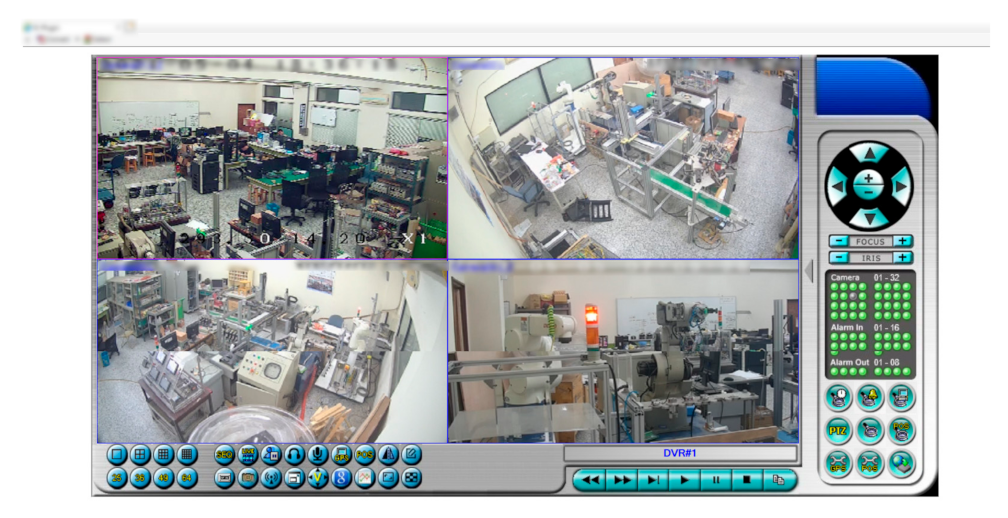Open the POS display in bottom toolbar
1008x518 pixels.
pyautogui.click(x=364, y=454)
